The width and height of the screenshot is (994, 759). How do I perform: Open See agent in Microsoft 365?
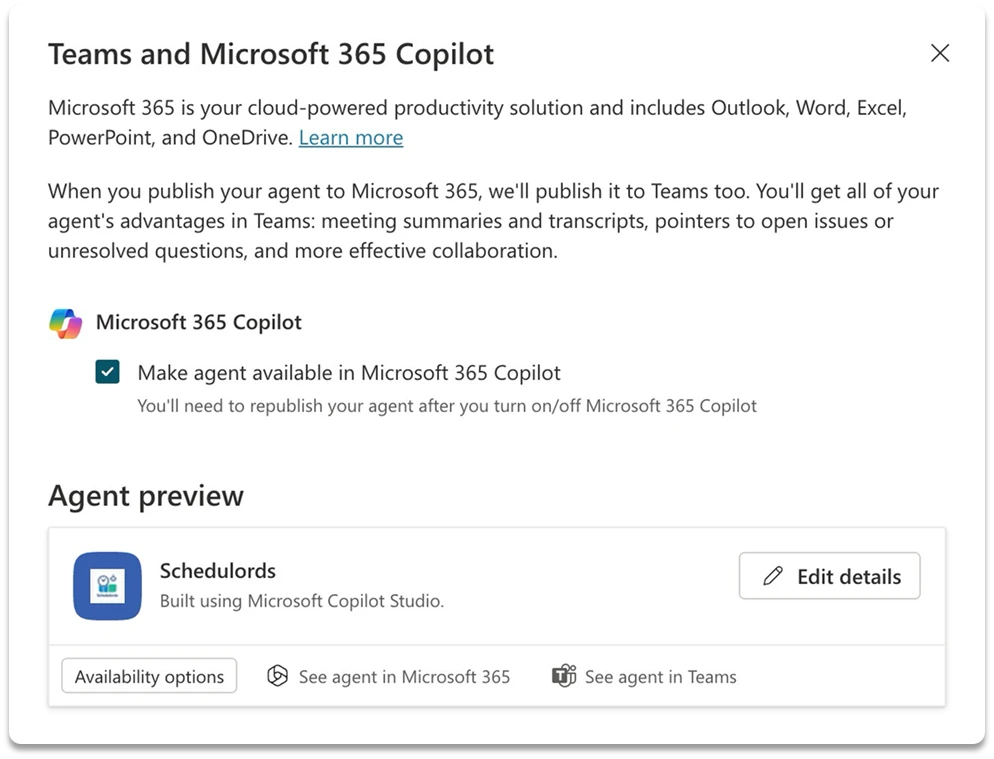pos(404,677)
